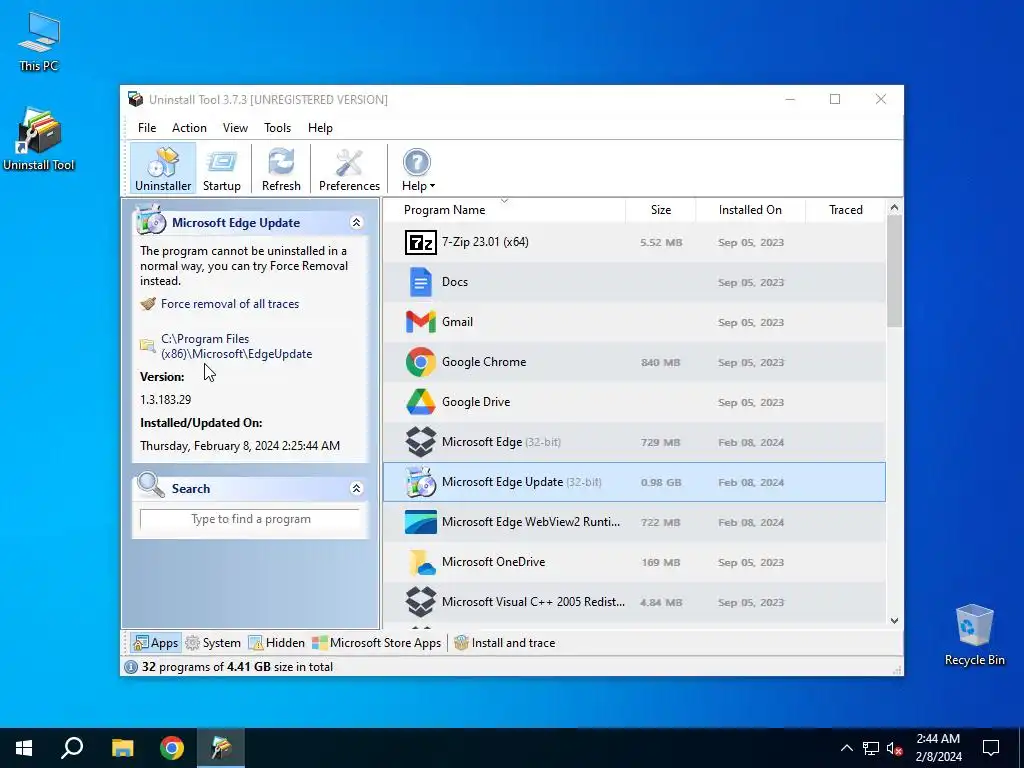Select the Microsoft Edge (32-bit) icon

pyautogui.click(x=421, y=441)
